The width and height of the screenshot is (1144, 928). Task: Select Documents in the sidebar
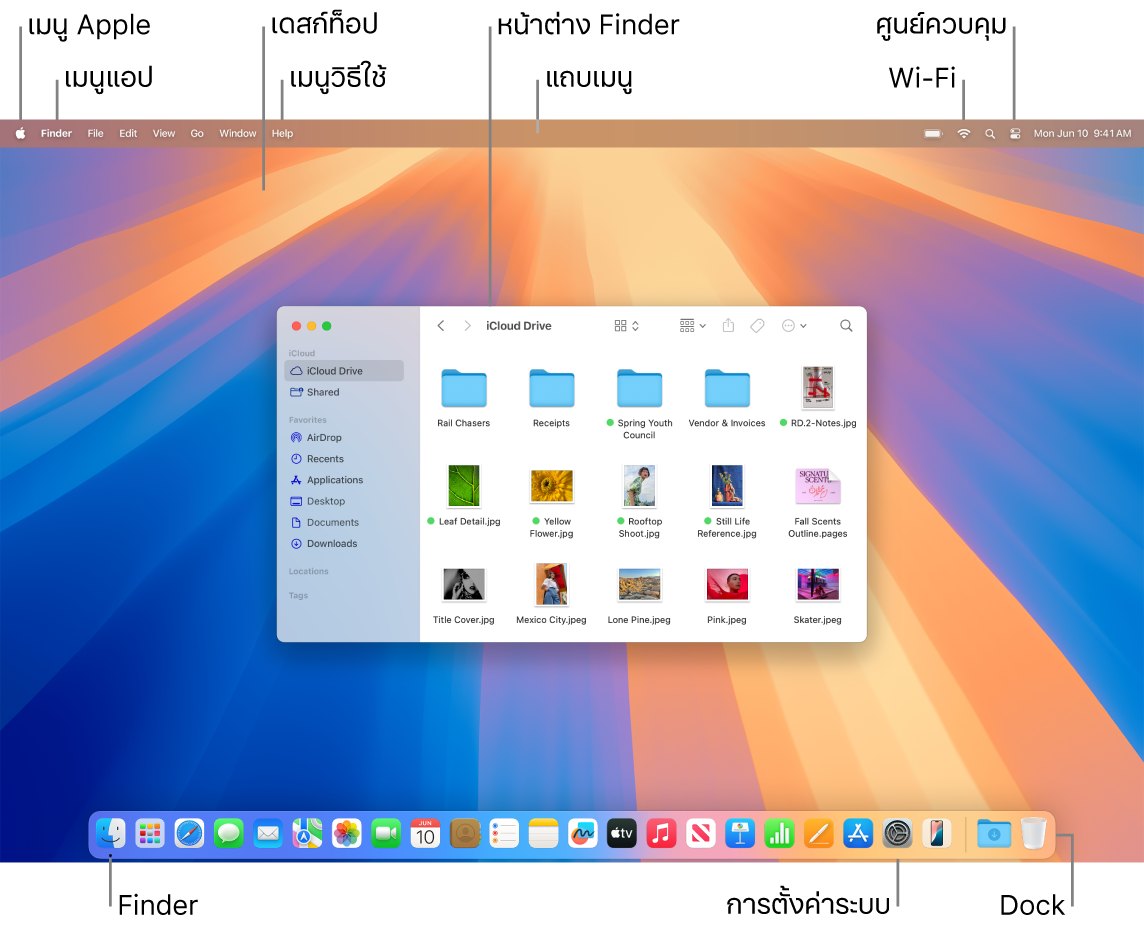click(344, 522)
